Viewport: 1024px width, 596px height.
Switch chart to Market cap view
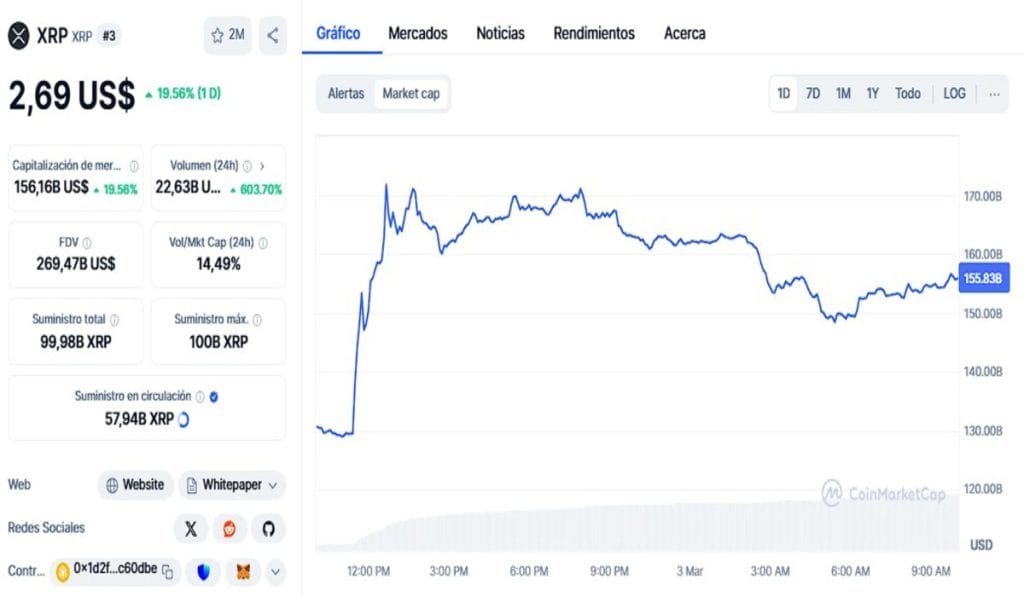411,94
